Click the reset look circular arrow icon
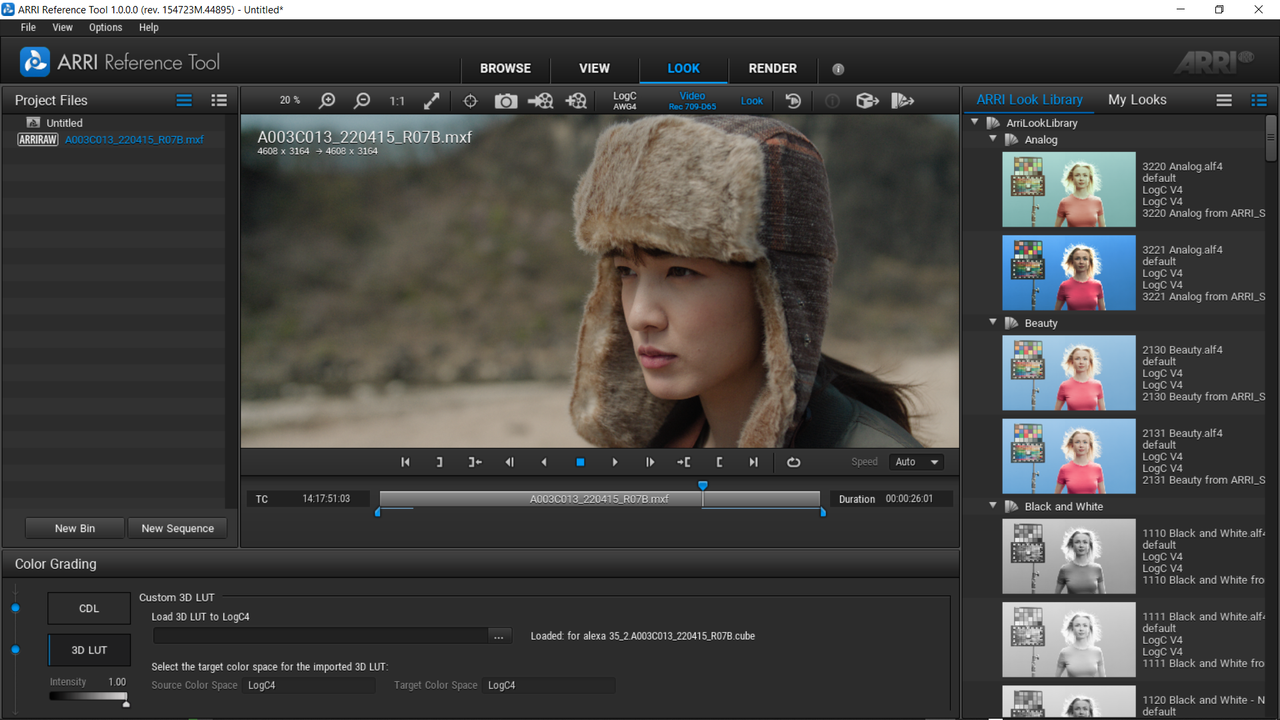 pos(793,100)
